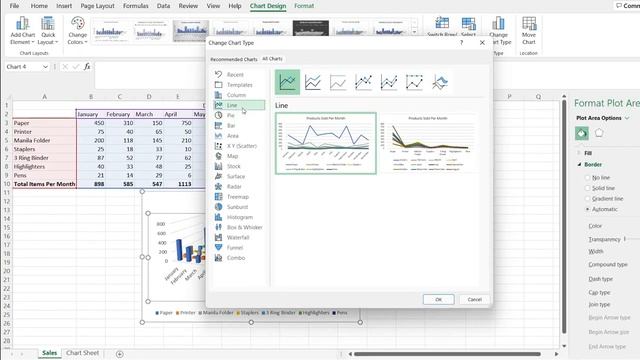Select the first line chart preview thumbnail
Image resolution: width=640 pixels, height=360 pixels.
[x=326, y=143]
